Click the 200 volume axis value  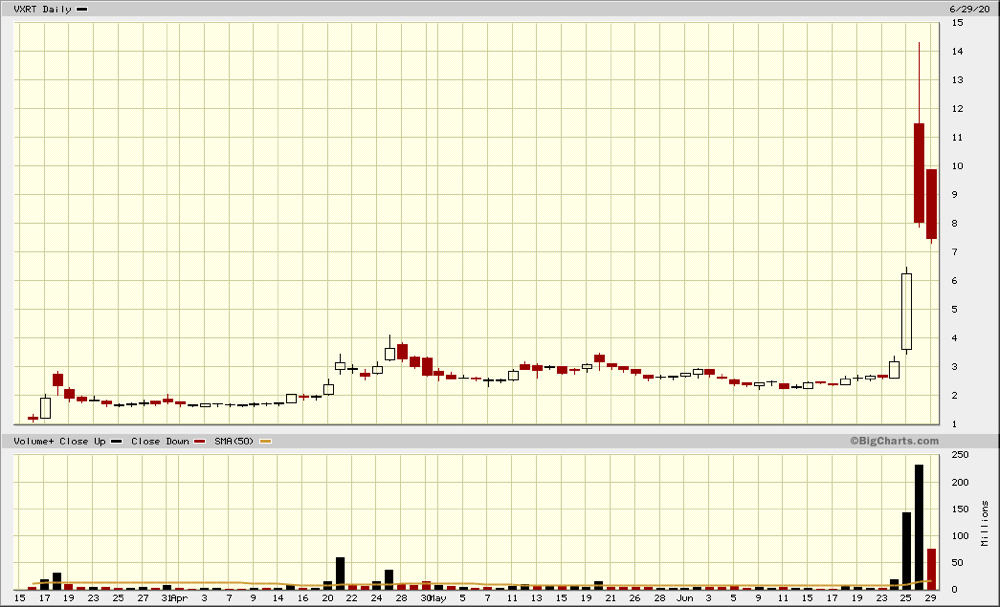pos(960,482)
